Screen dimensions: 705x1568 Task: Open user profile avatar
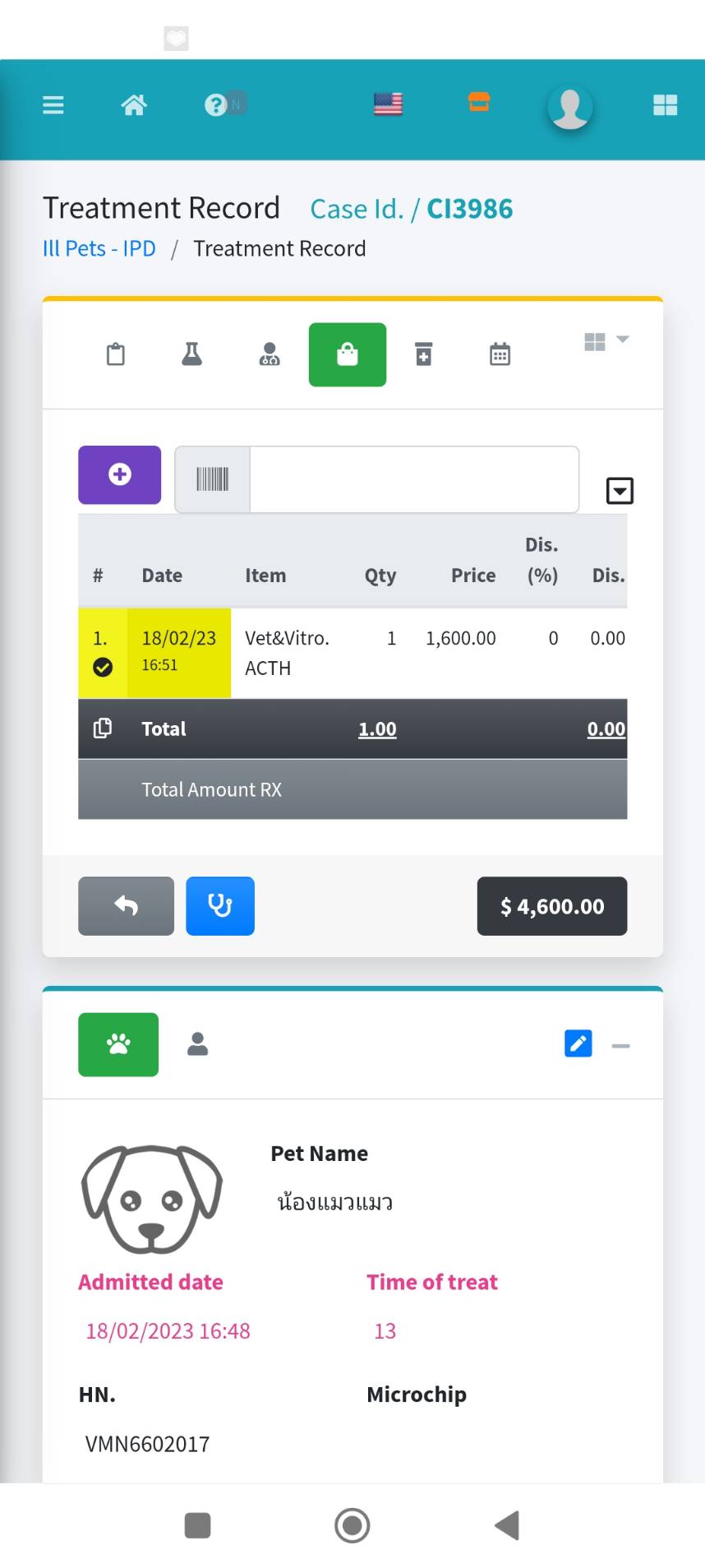click(570, 108)
